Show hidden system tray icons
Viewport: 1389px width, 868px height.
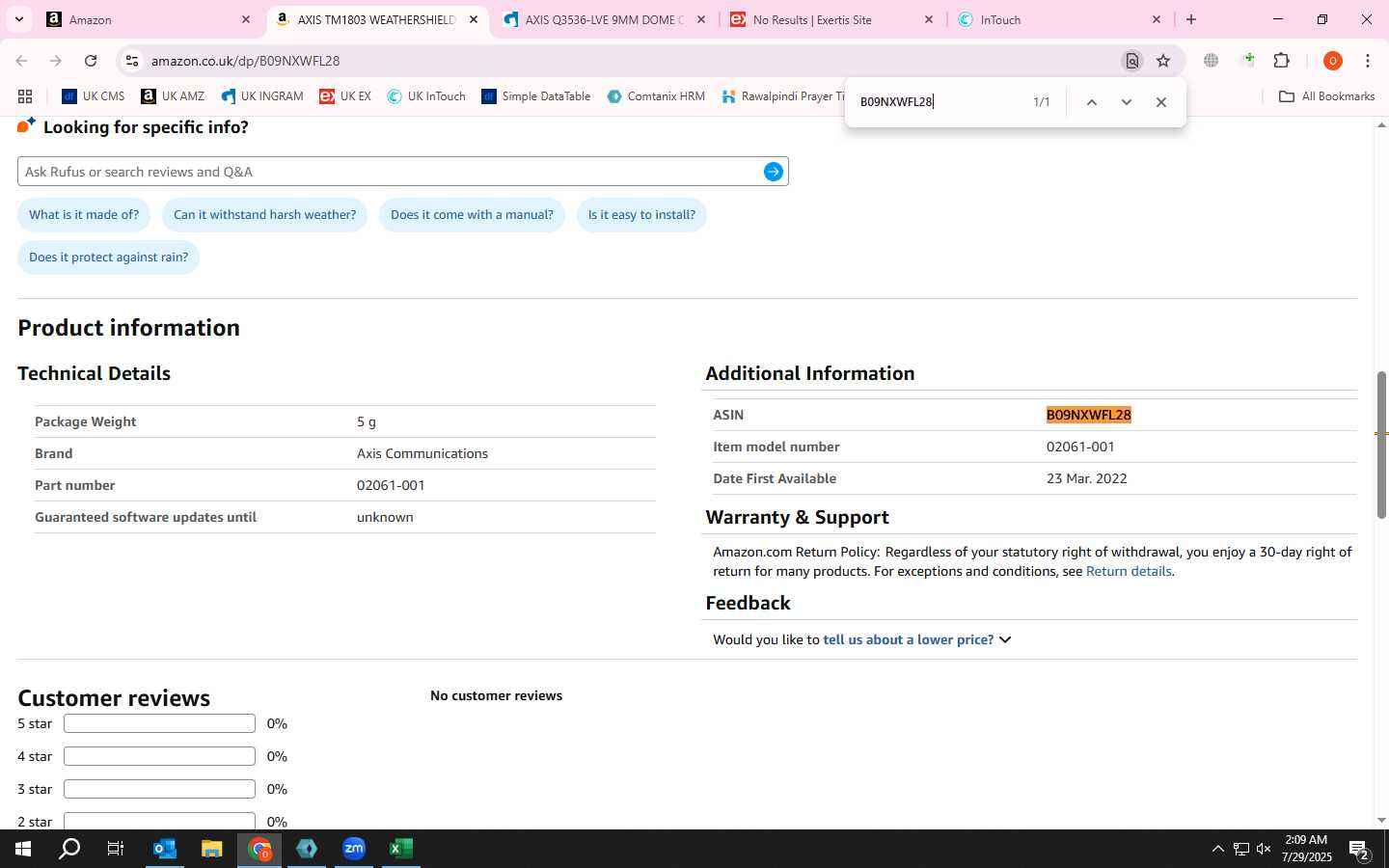(x=1217, y=849)
